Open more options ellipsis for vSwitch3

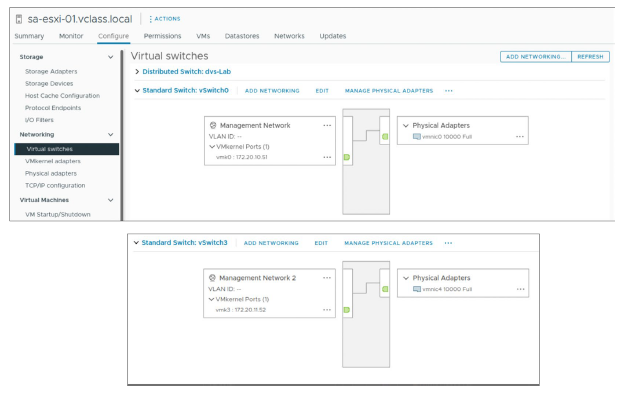(x=448, y=243)
